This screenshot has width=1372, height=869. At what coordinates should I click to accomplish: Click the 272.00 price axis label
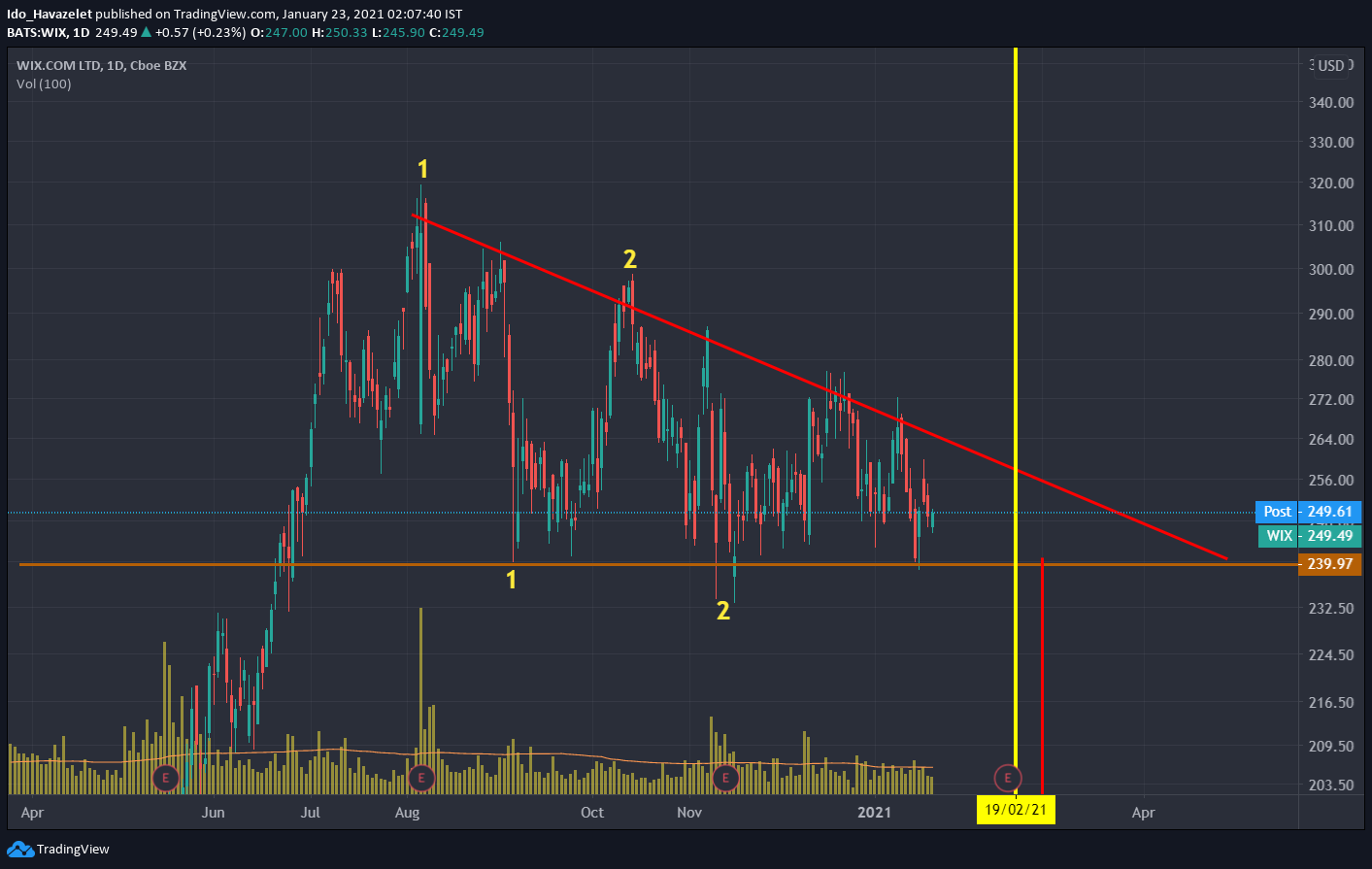(x=1331, y=399)
